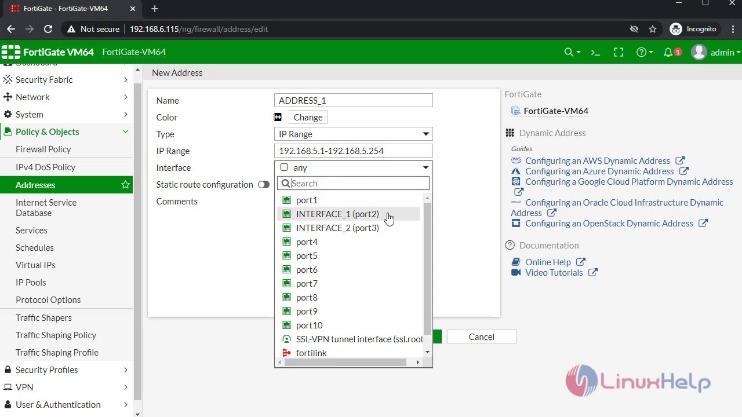Viewport: 742px width, 417px height.
Task: Click the interface list scroll-down arrow
Action: (427, 352)
